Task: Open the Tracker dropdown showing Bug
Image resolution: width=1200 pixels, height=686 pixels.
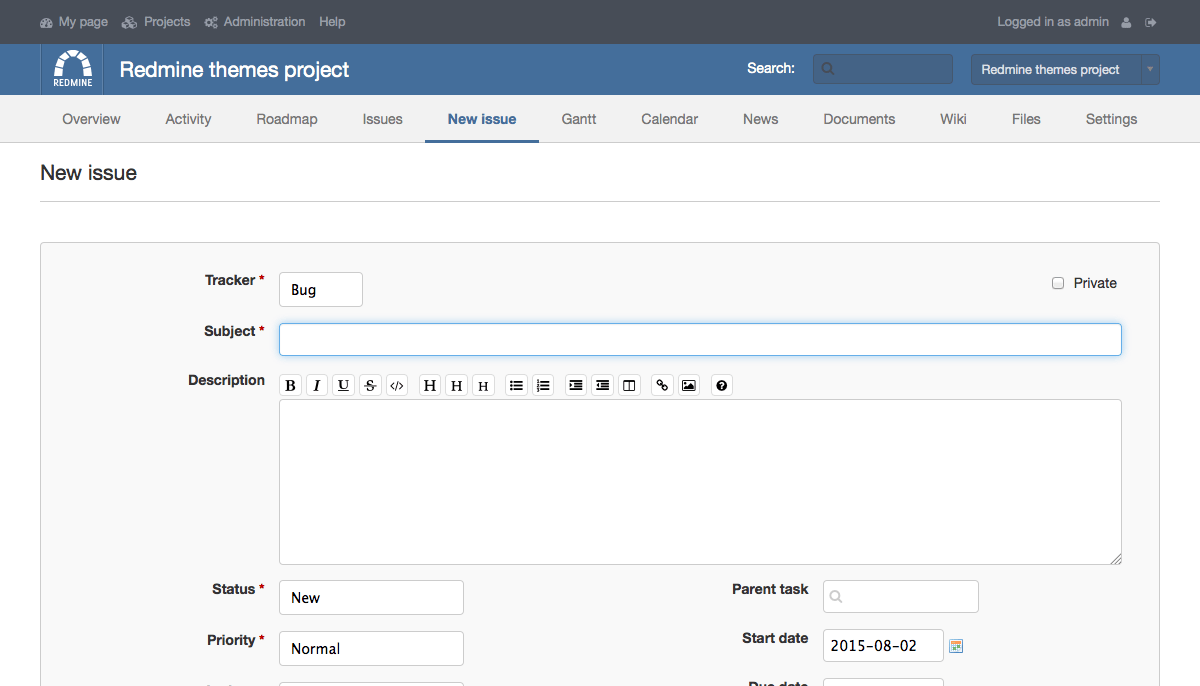Action: [321, 289]
